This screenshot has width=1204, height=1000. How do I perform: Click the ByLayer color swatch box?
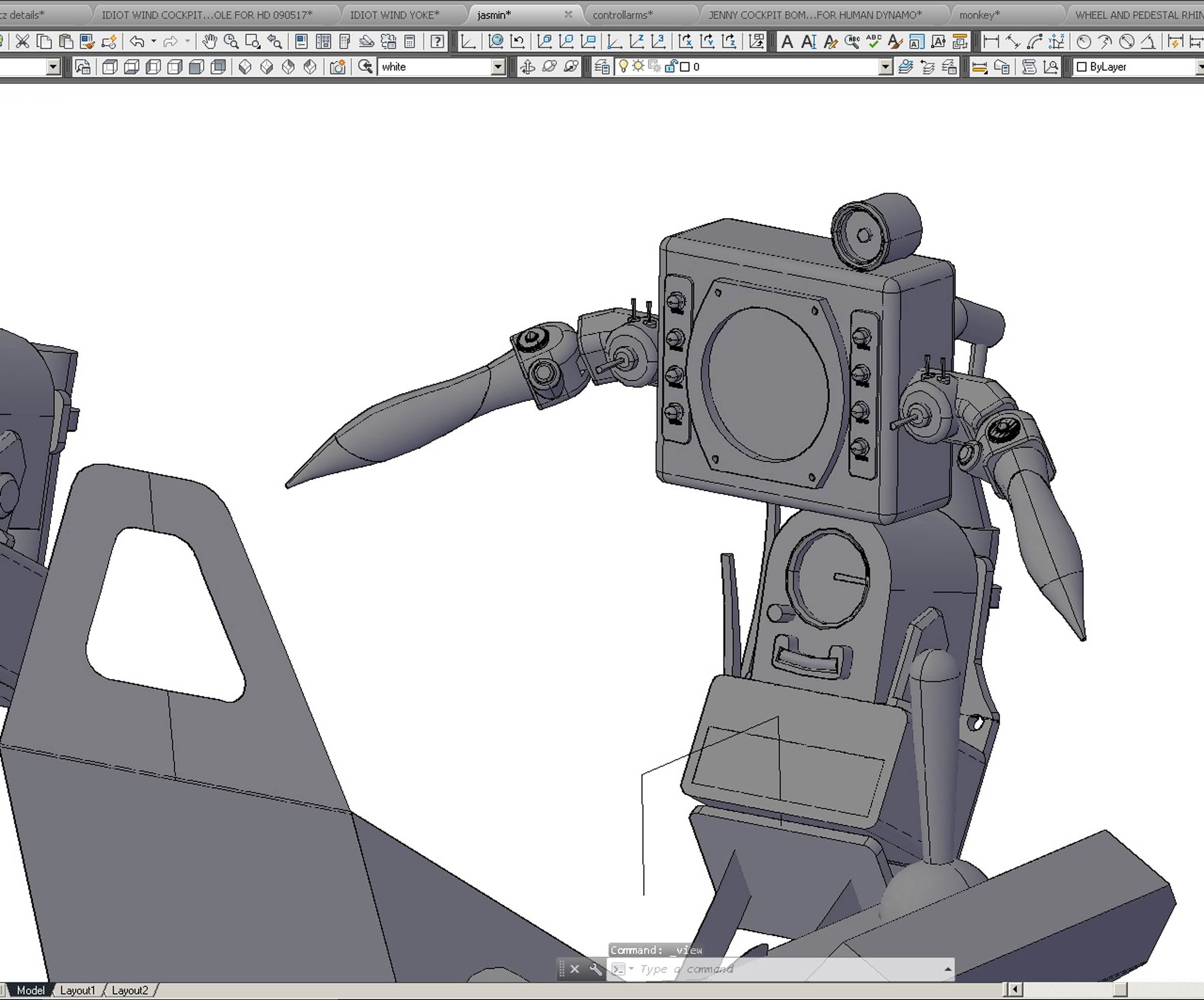[x=1082, y=67]
